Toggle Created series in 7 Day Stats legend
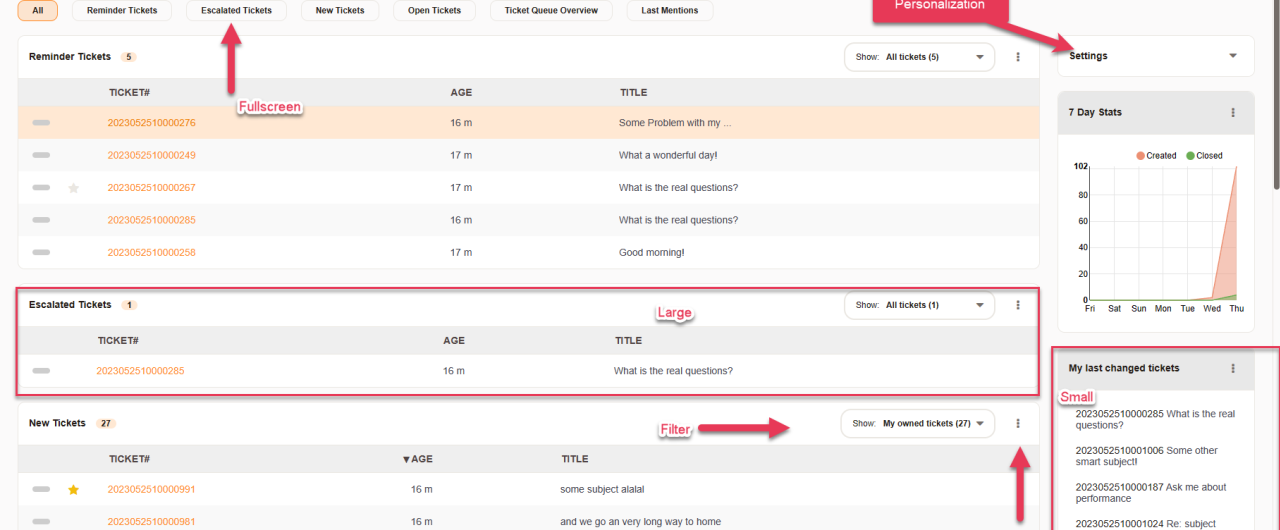This screenshot has width=1280, height=530. click(x=1155, y=156)
